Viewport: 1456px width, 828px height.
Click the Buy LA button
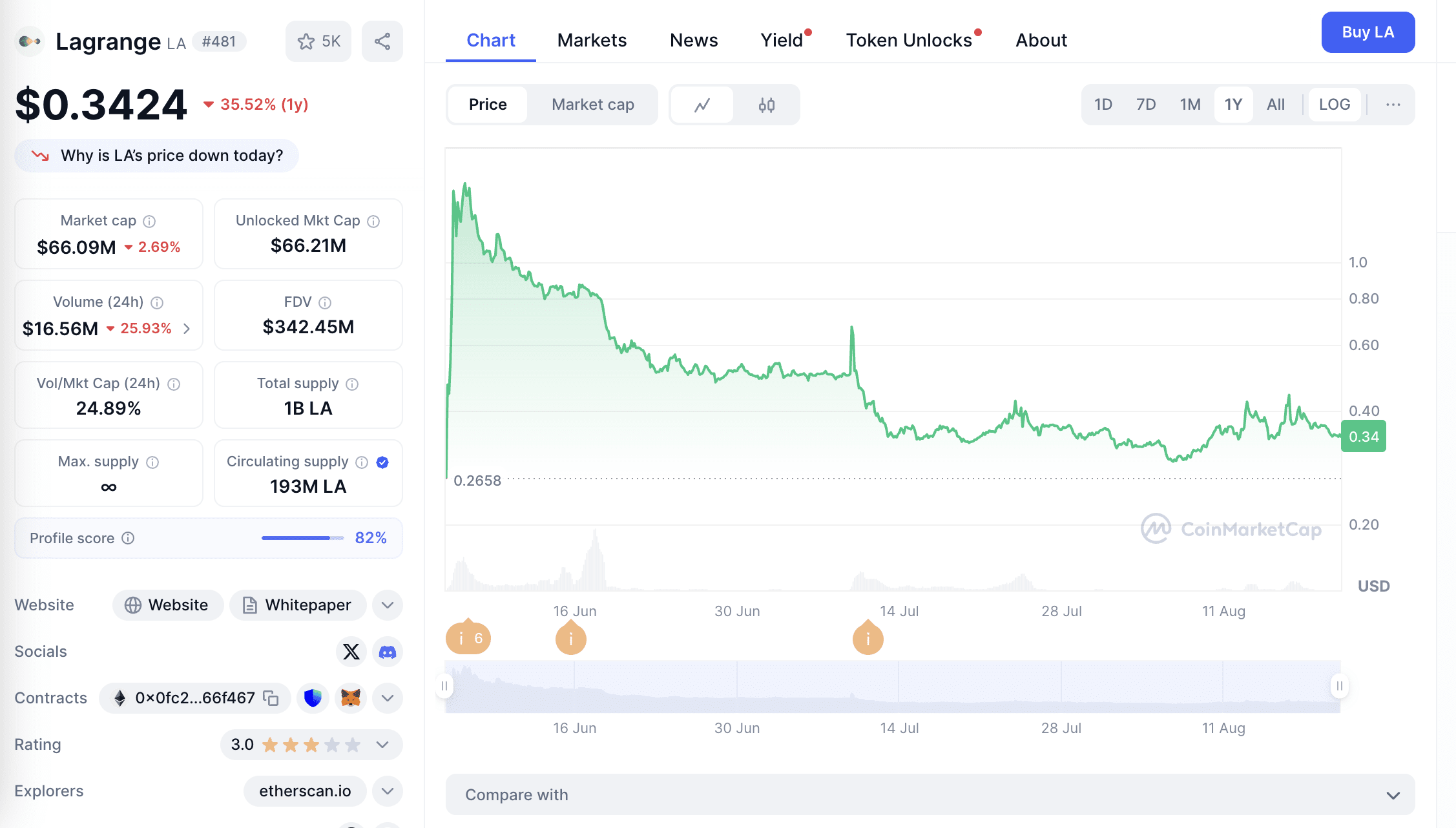(x=1368, y=32)
